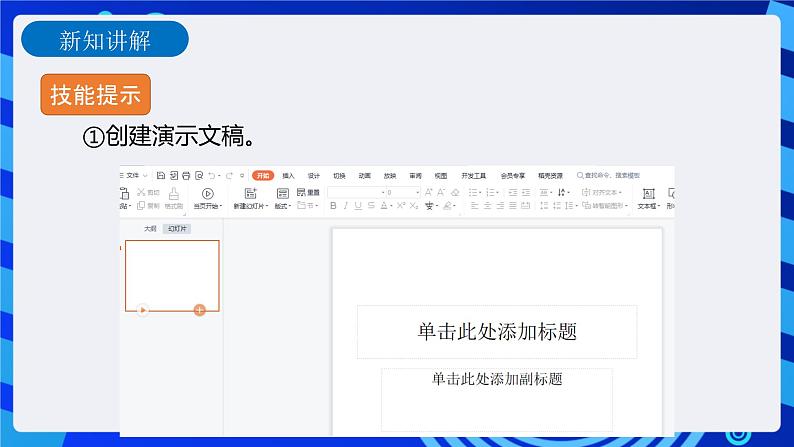This screenshot has width=794, height=447.
Task: Switch to the 视图 View tab
Action: tap(441, 175)
